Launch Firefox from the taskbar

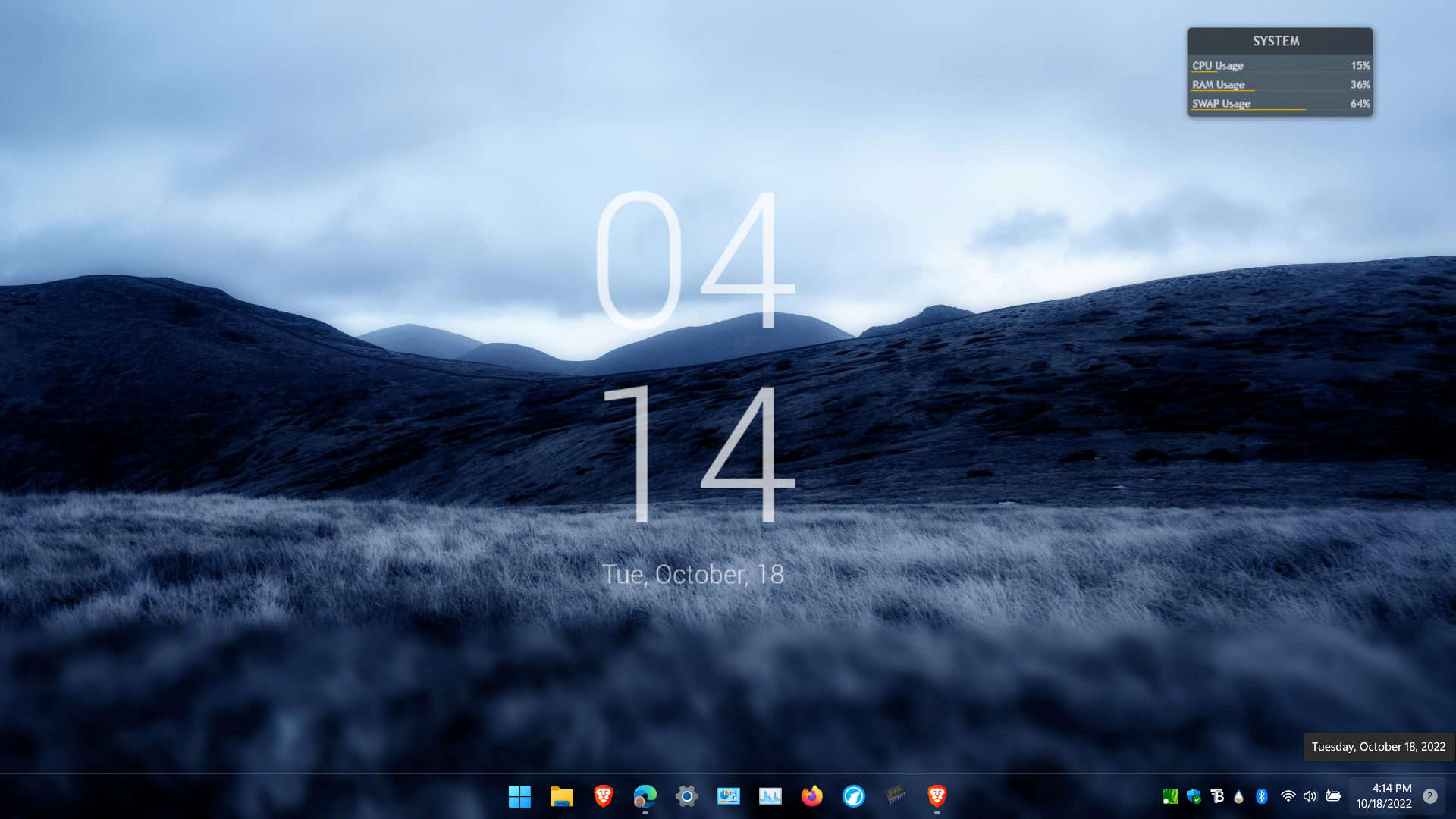click(811, 796)
